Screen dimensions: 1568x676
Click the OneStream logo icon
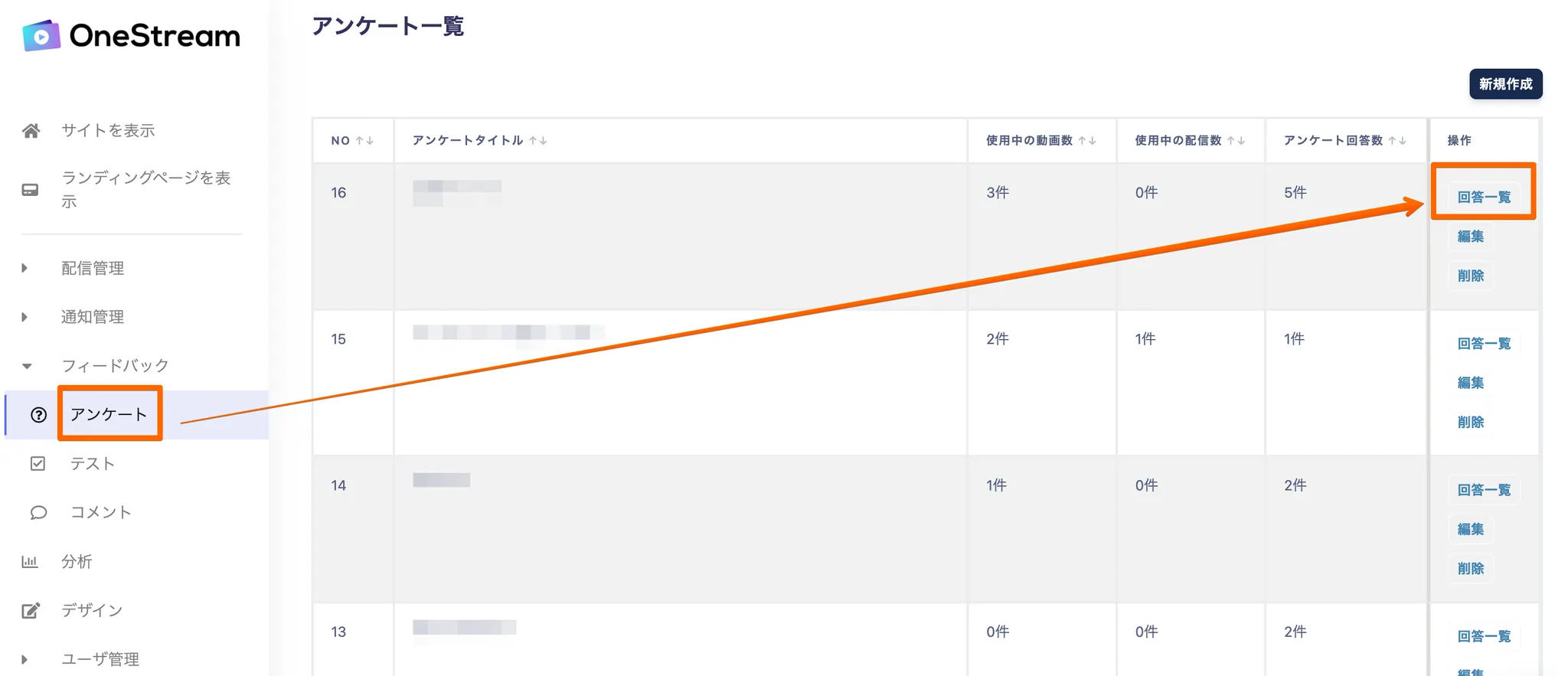(41, 36)
